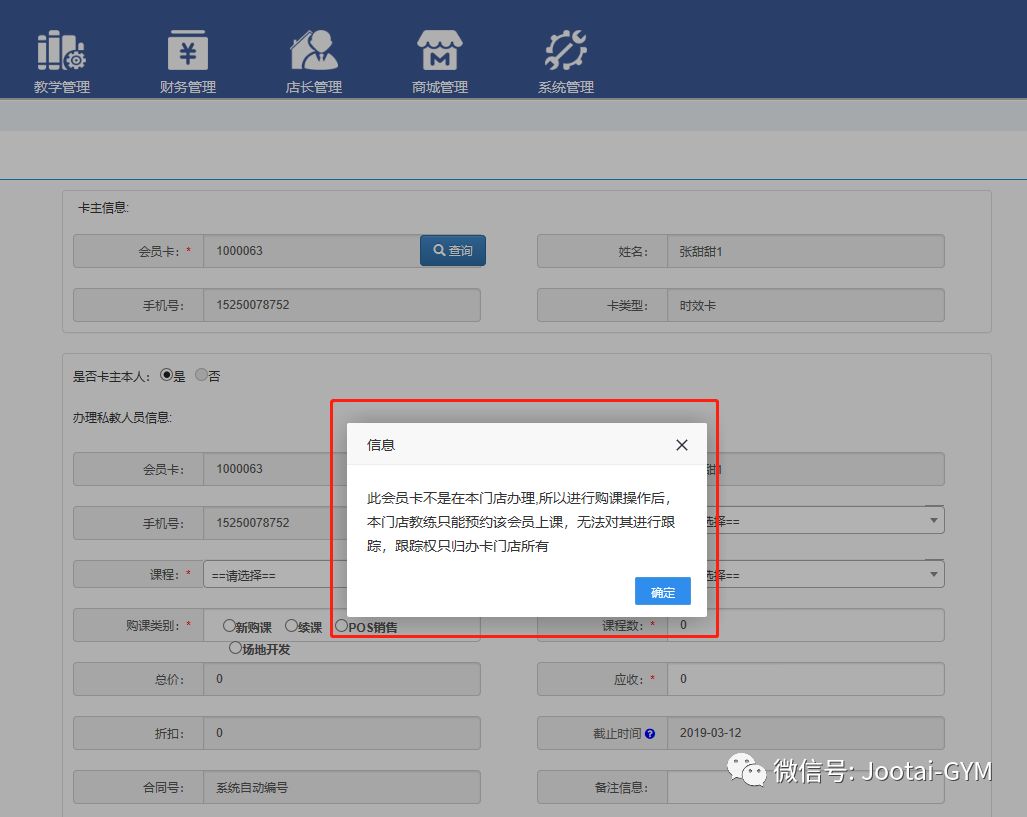Click the 会员卡 field in 卡主信息
This screenshot has width=1027, height=817.
click(x=312, y=251)
